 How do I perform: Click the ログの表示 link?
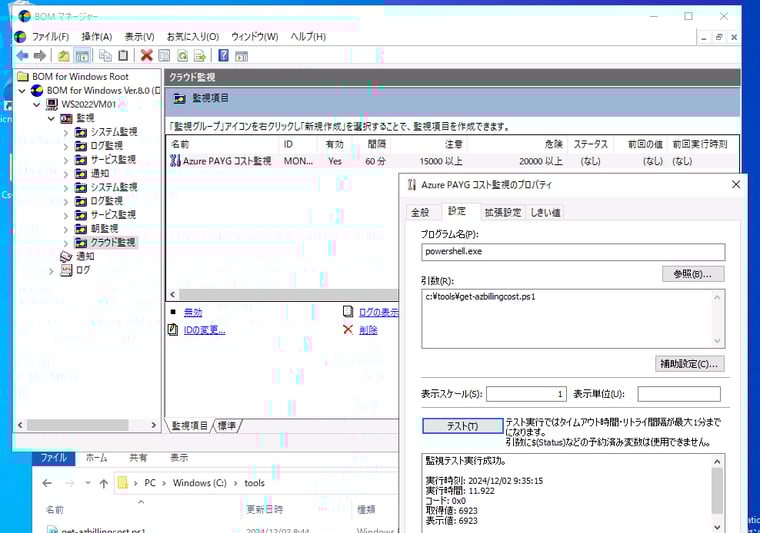coord(379,313)
